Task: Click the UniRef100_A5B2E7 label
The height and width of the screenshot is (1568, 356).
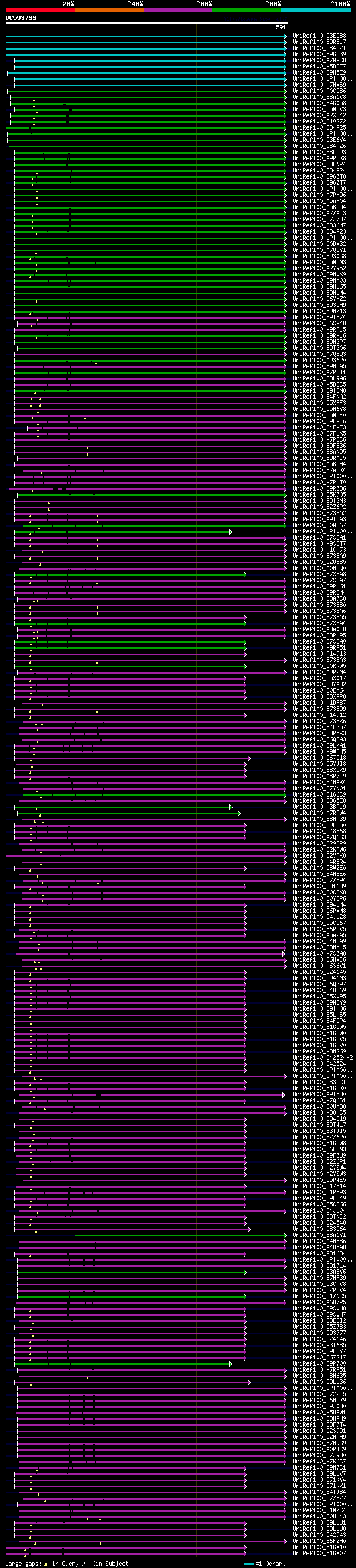Action: (319, 66)
